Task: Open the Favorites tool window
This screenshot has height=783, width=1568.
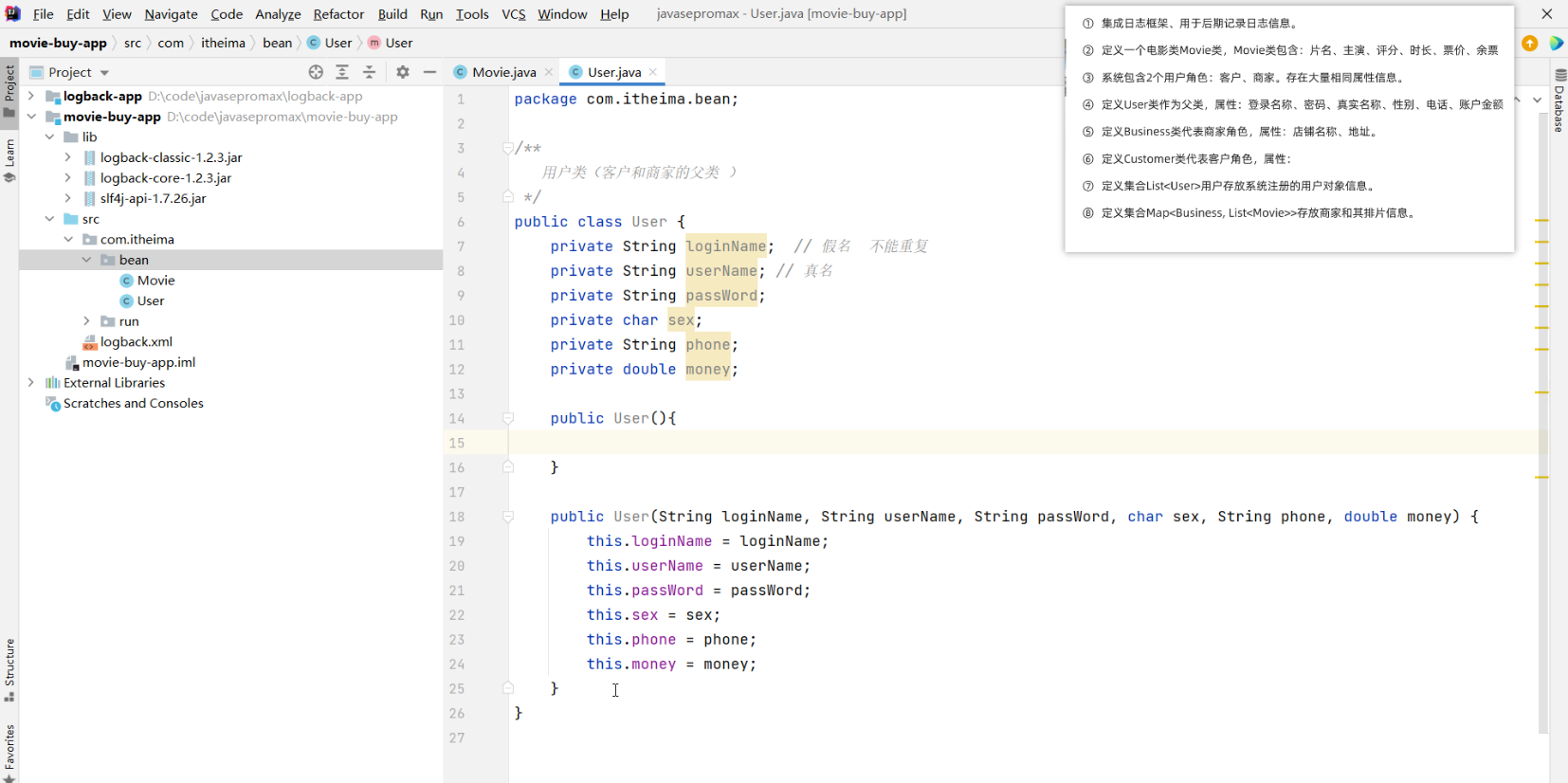Action: tap(9, 753)
